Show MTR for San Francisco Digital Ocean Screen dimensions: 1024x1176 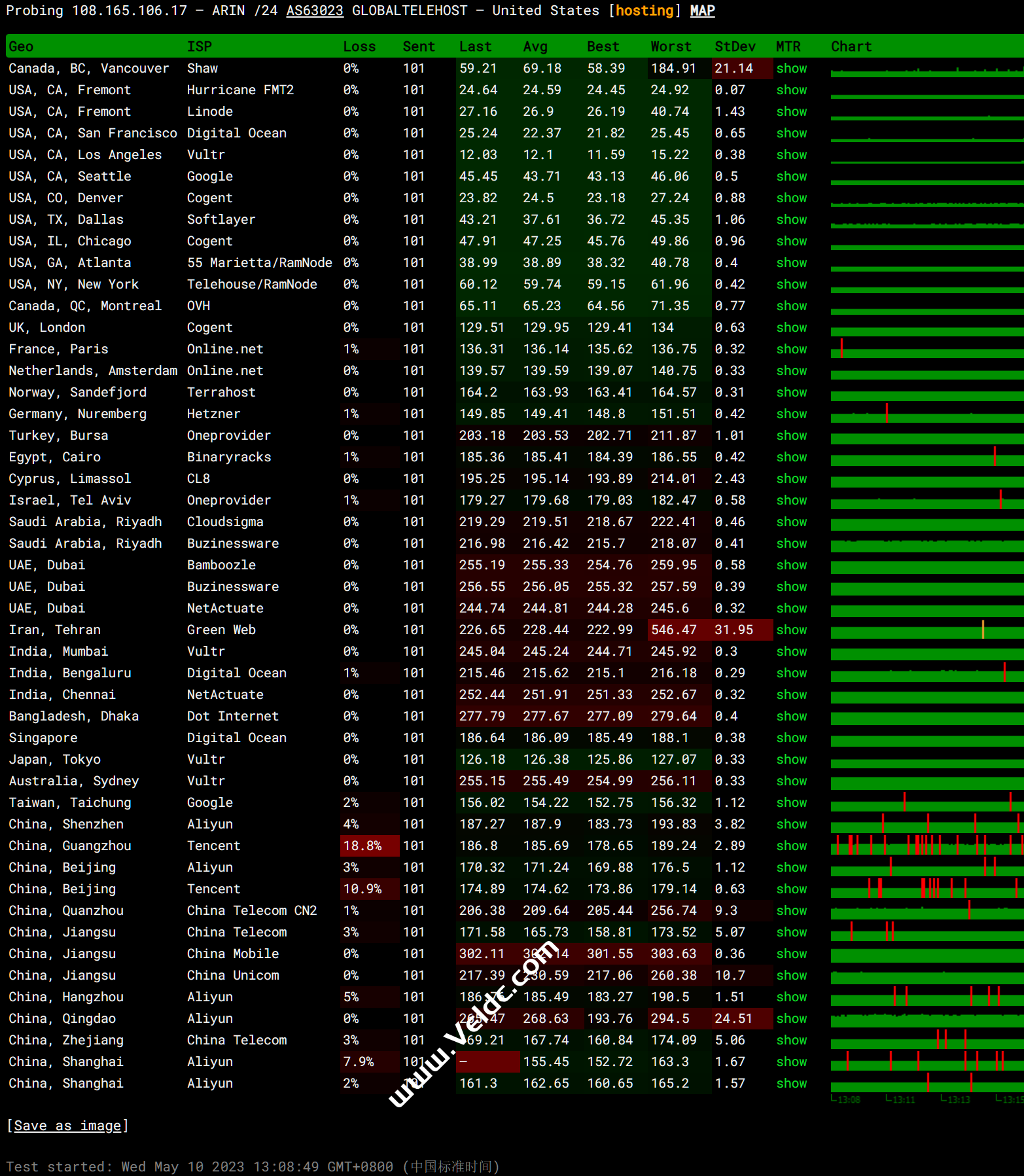tap(791, 133)
